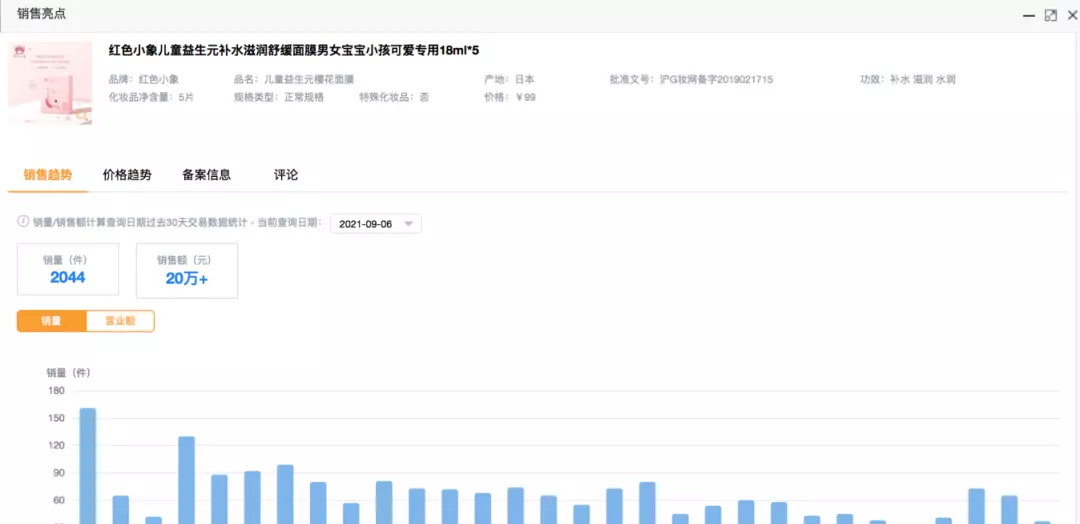Minimize the 销售亮点 window

[1028, 15]
